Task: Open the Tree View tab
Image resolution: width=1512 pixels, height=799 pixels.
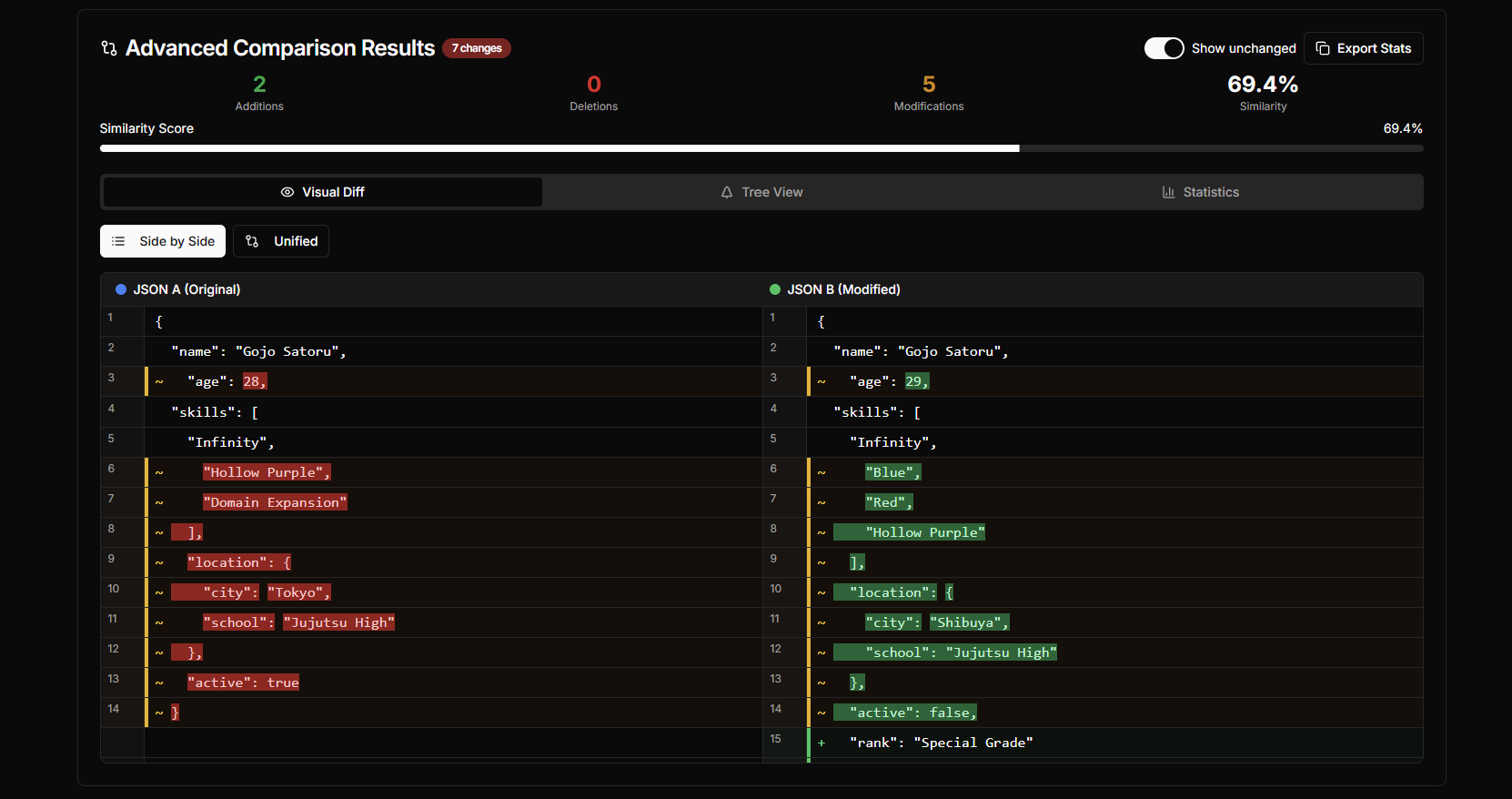Action: (761, 192)
